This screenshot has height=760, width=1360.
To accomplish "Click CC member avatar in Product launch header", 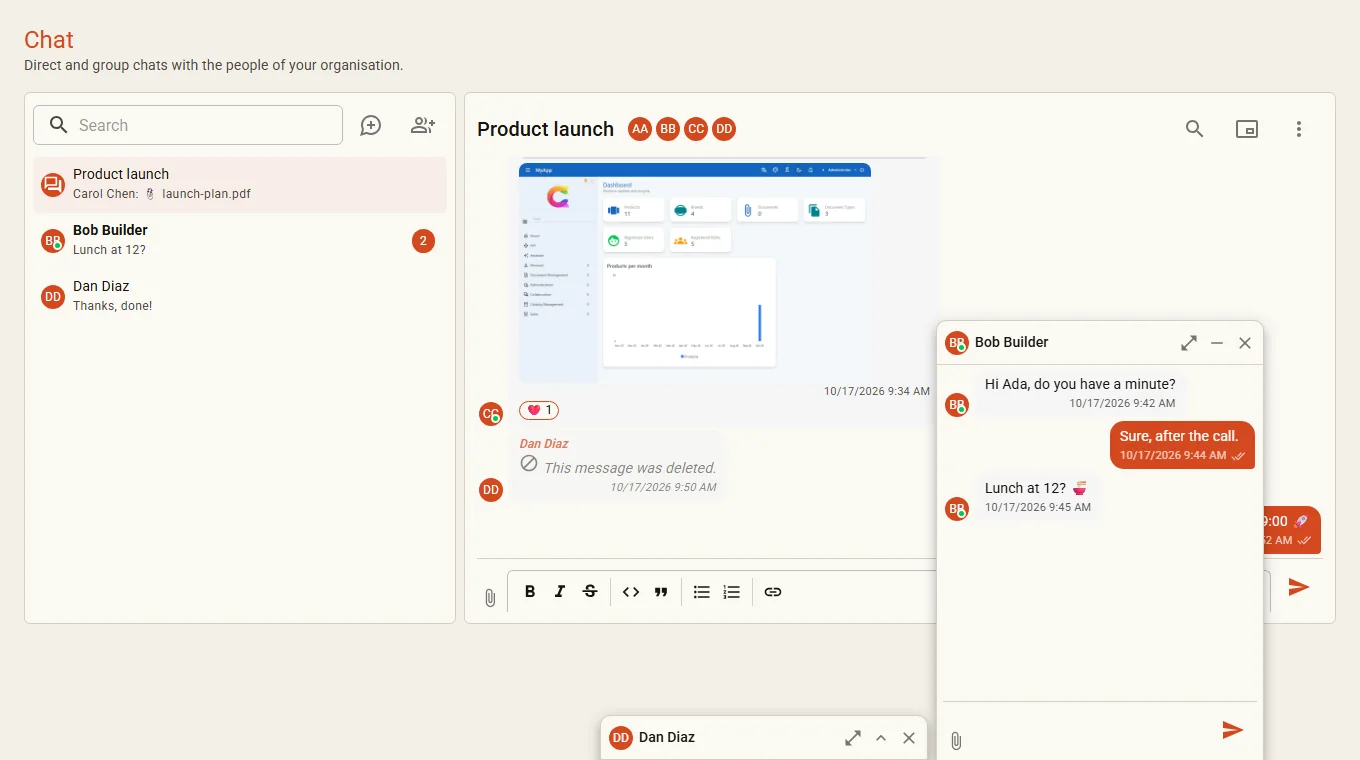I will point(696,129).
